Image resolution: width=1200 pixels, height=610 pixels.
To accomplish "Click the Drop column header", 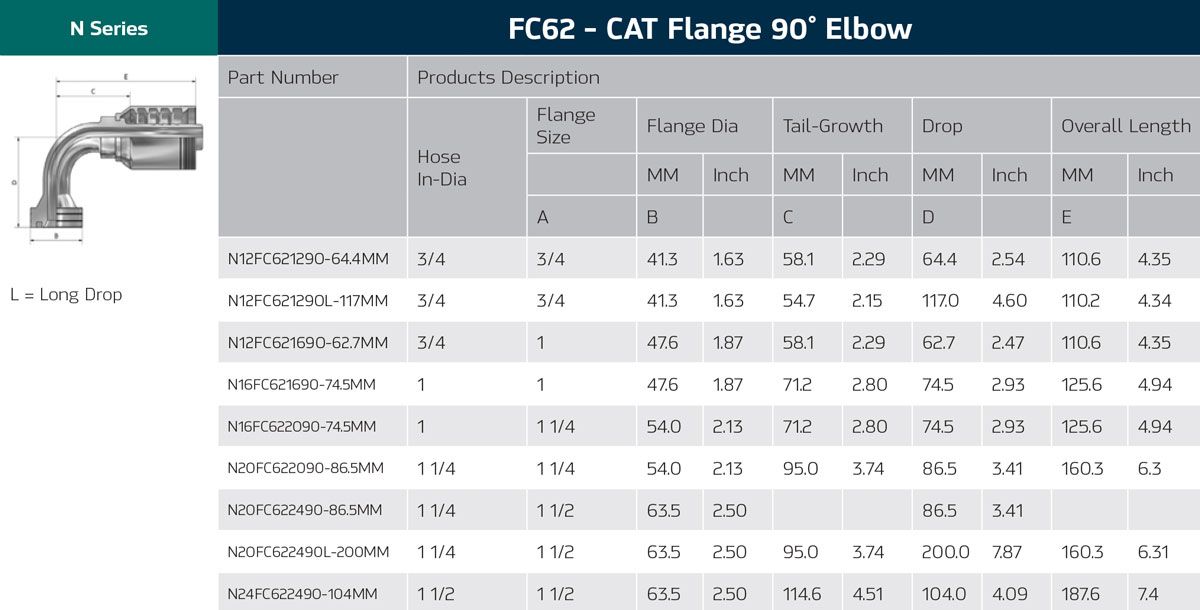I will pos(942,126).
